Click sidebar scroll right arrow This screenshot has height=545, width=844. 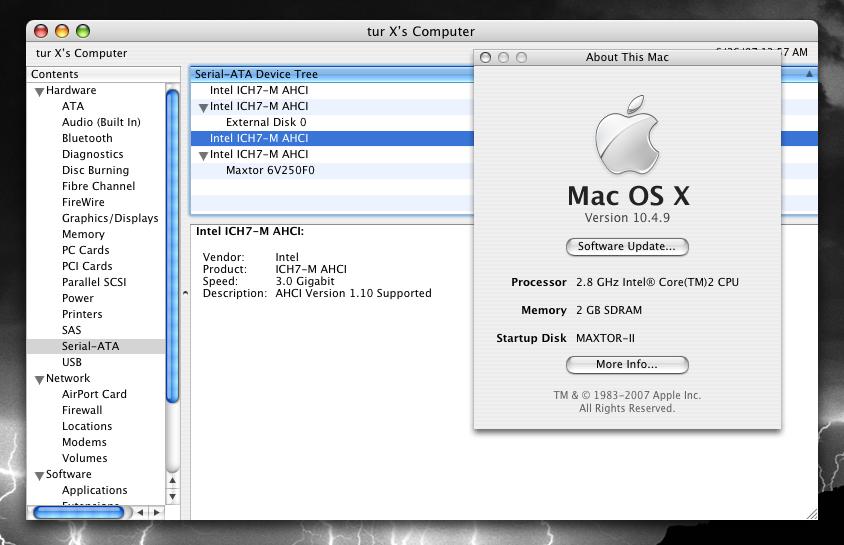(156, 512)
